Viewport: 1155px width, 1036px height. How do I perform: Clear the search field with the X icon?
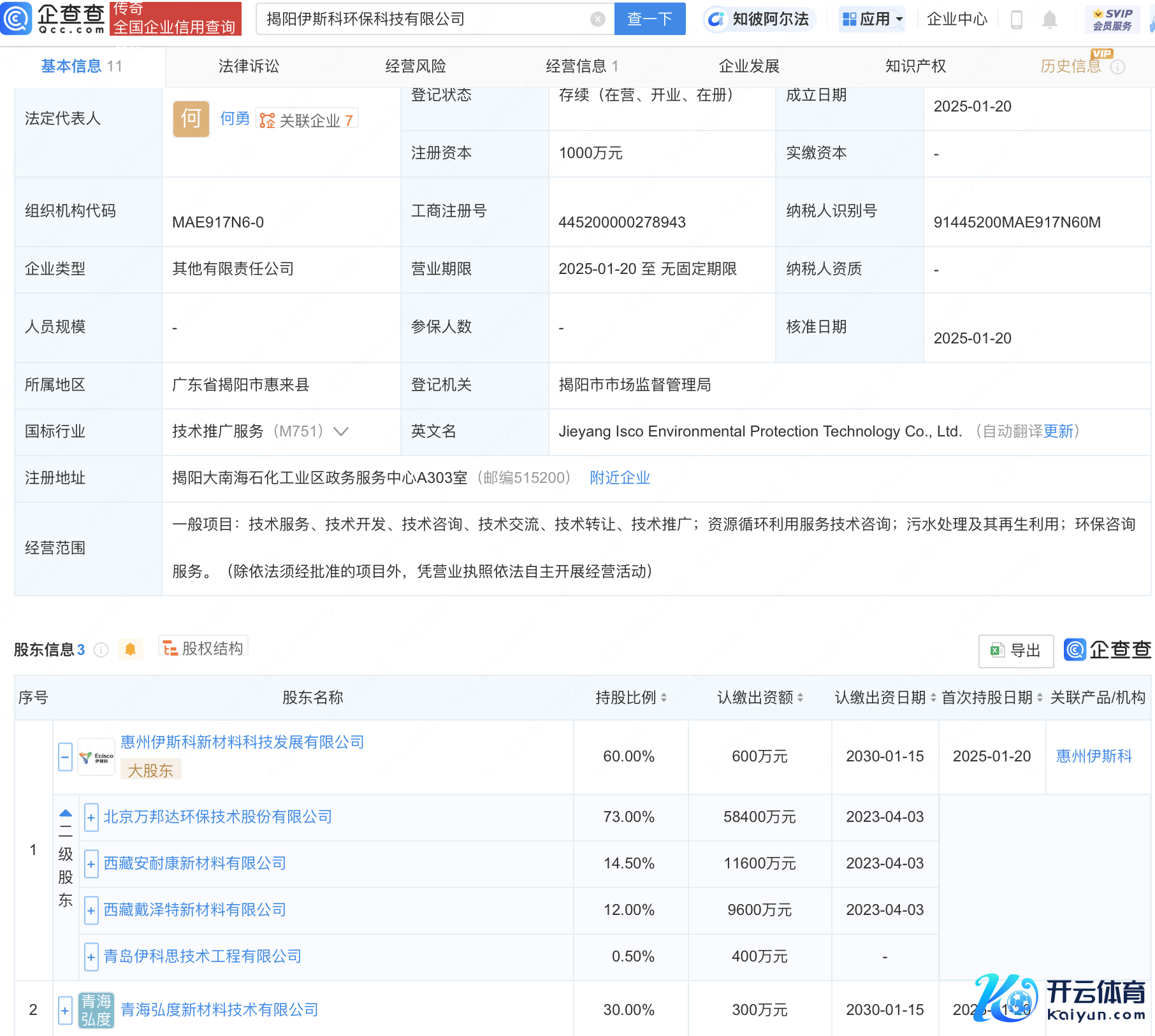(597, 19)
